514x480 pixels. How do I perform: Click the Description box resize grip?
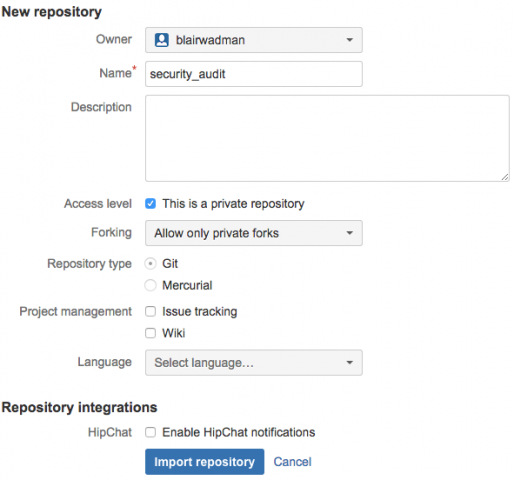pyautogui.click(x=505, y=177)
